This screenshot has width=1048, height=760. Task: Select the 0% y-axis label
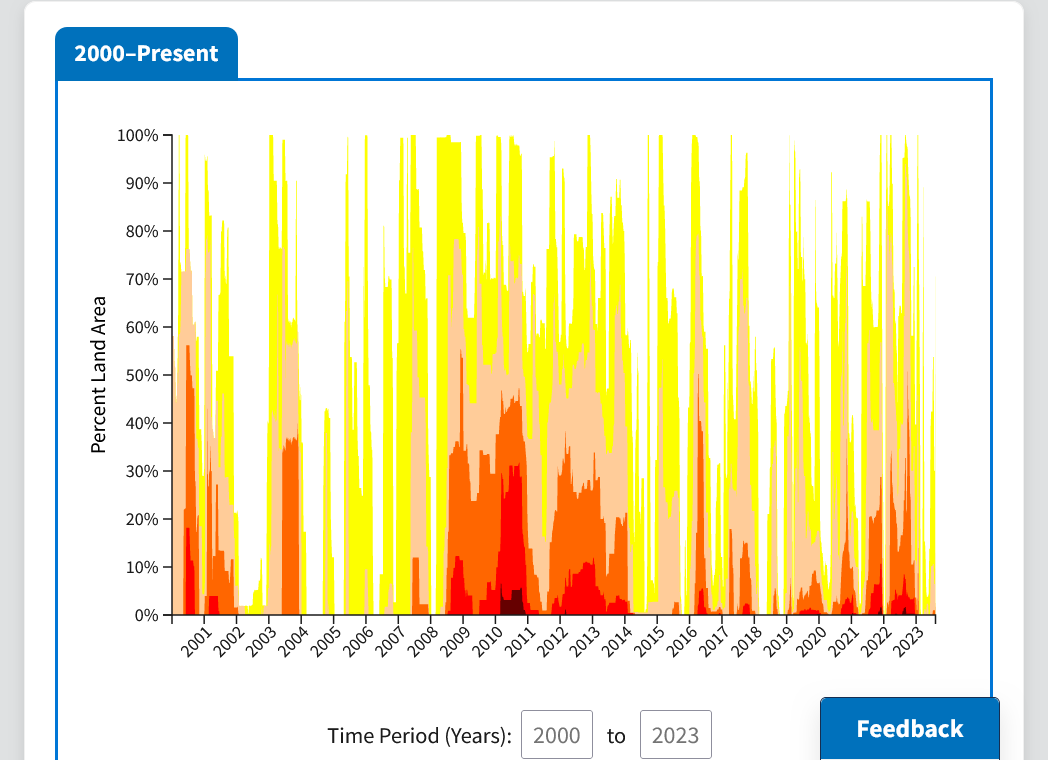(146, 615)
